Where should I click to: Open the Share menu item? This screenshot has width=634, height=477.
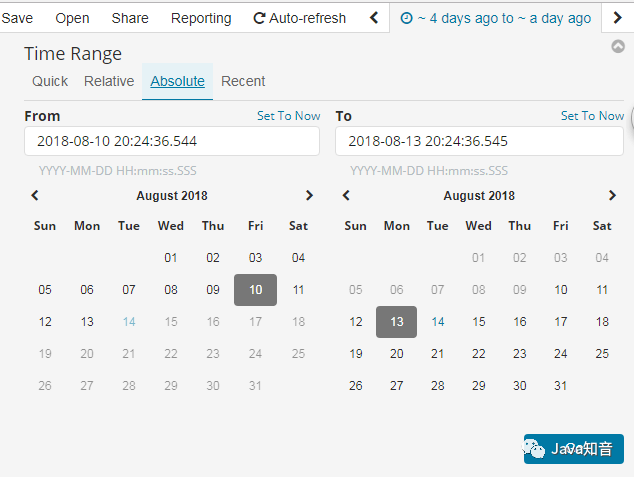pos(130,18)
